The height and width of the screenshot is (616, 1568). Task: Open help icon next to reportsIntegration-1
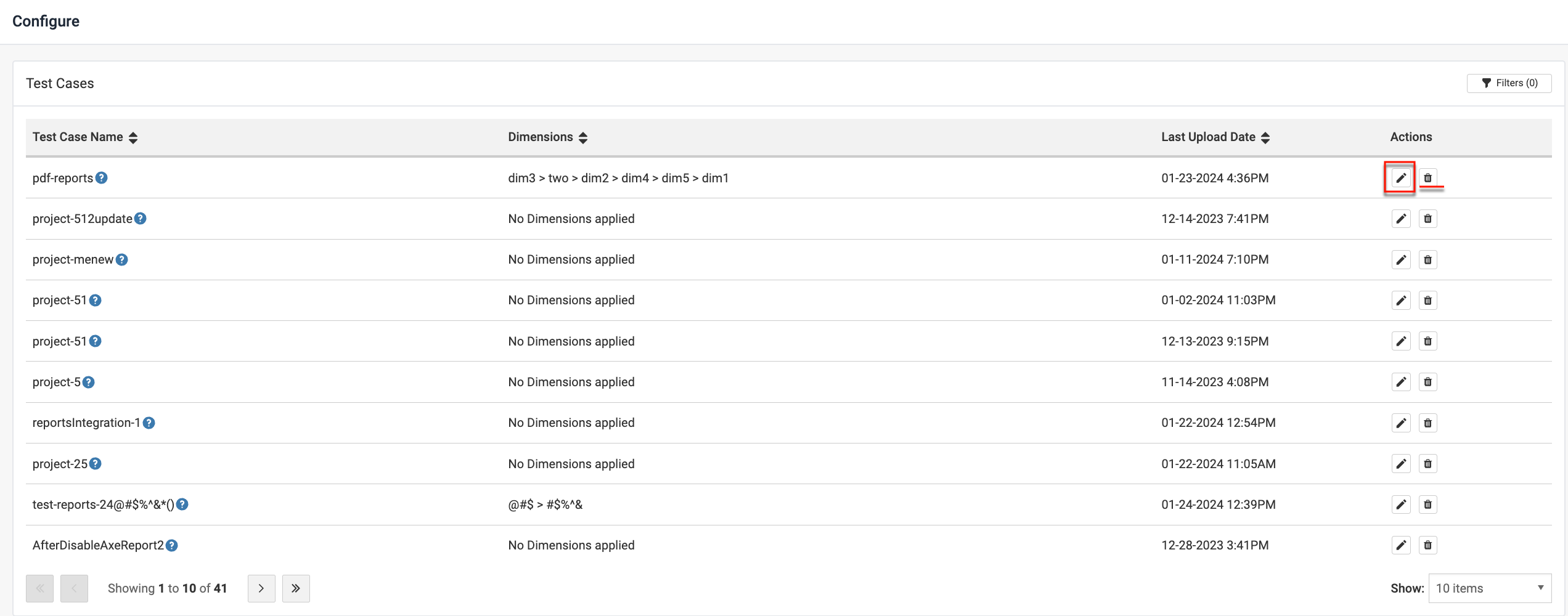pos(149,423)
